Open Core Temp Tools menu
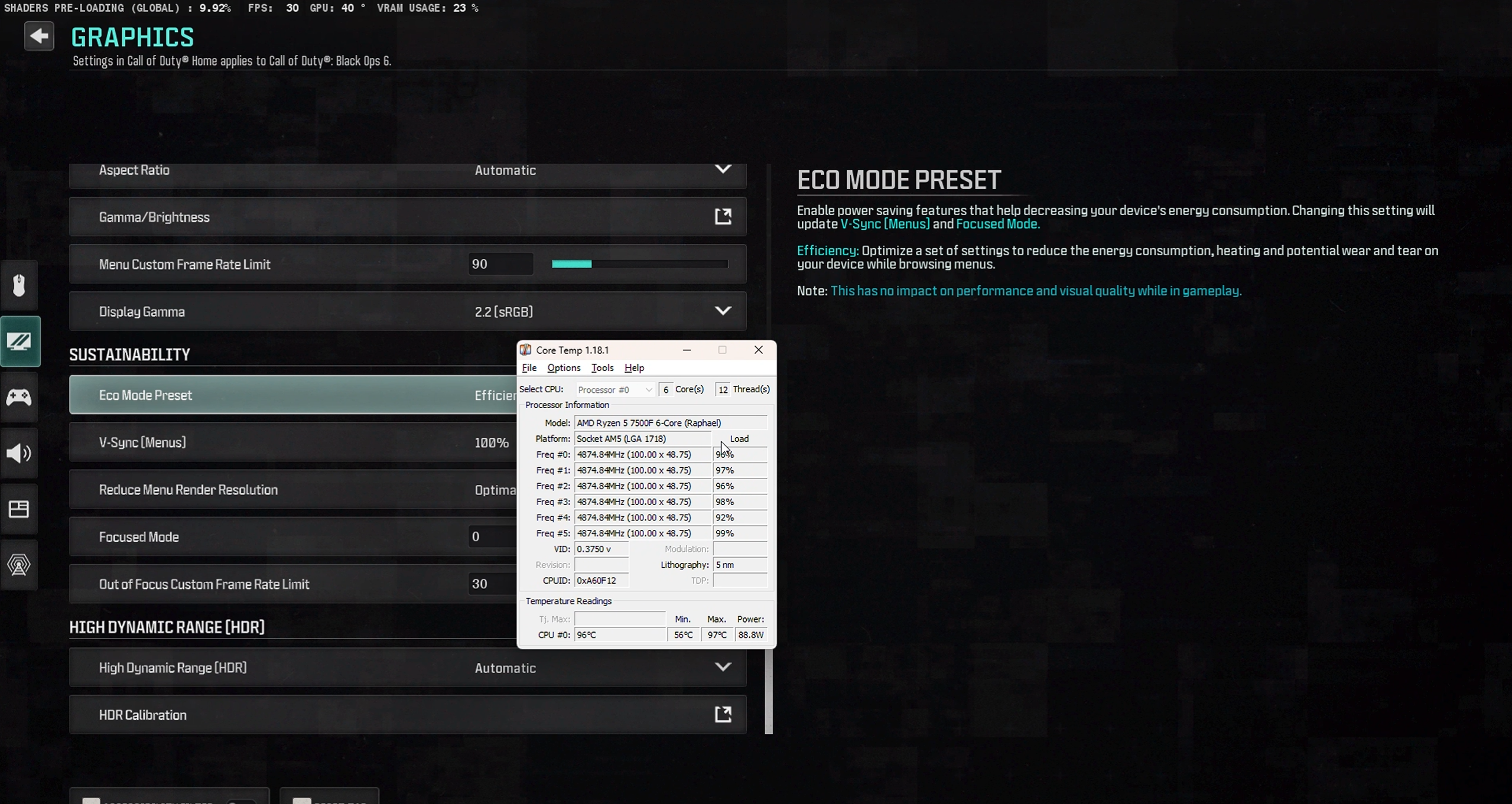The image size is (1512, 804). (602, 367)
